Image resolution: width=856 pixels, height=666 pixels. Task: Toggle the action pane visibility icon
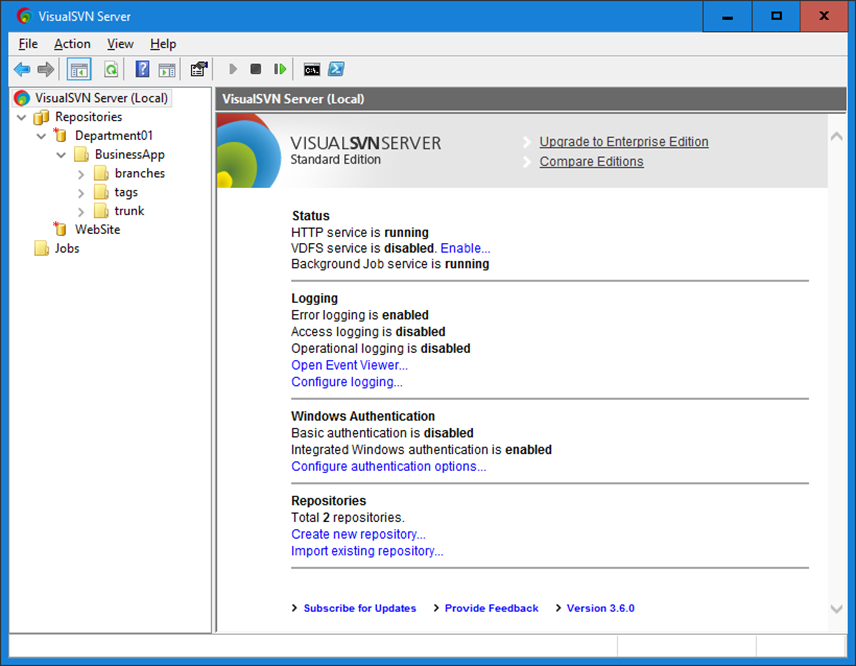(166, 69)
